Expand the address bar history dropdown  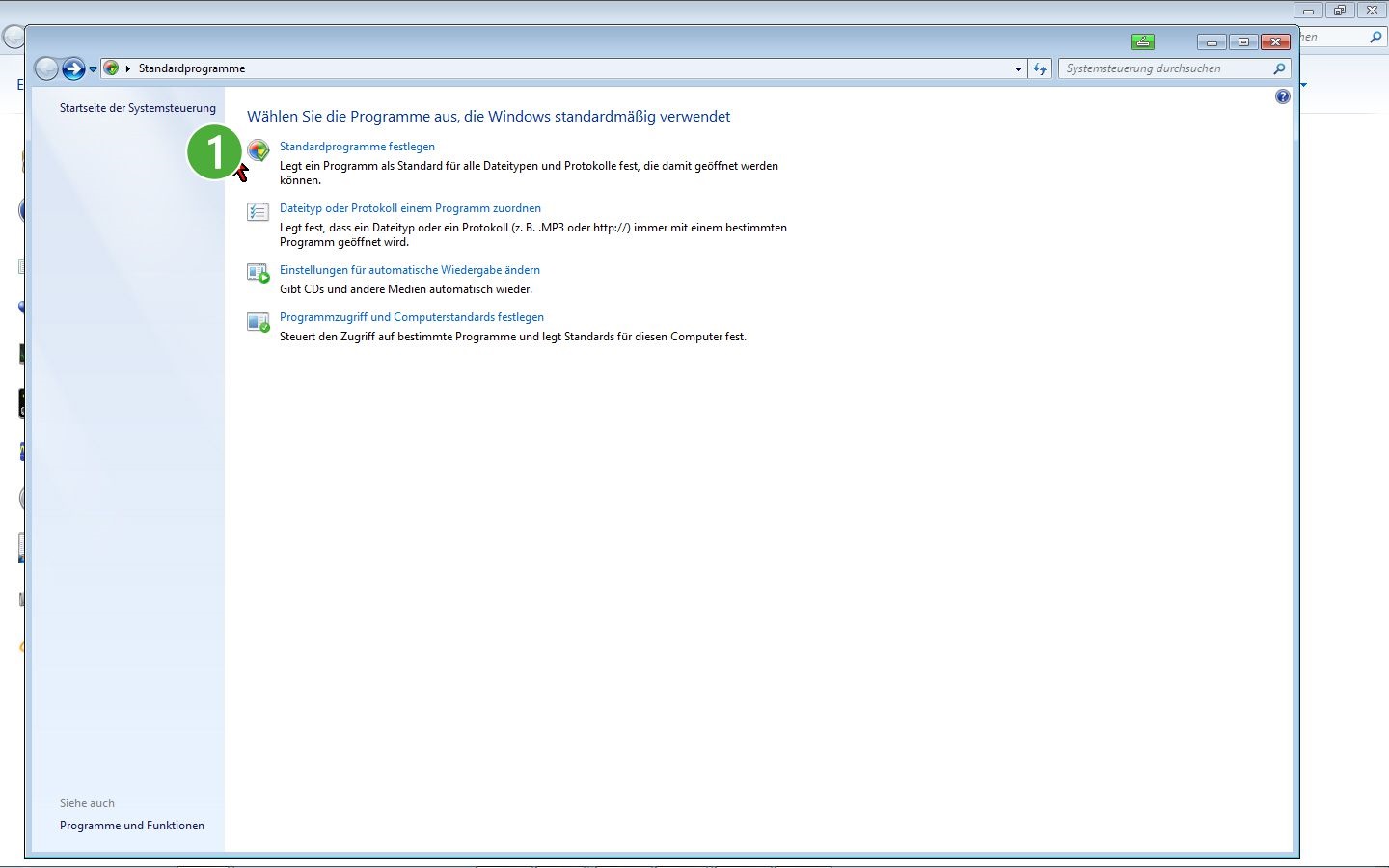(1017, 68)
